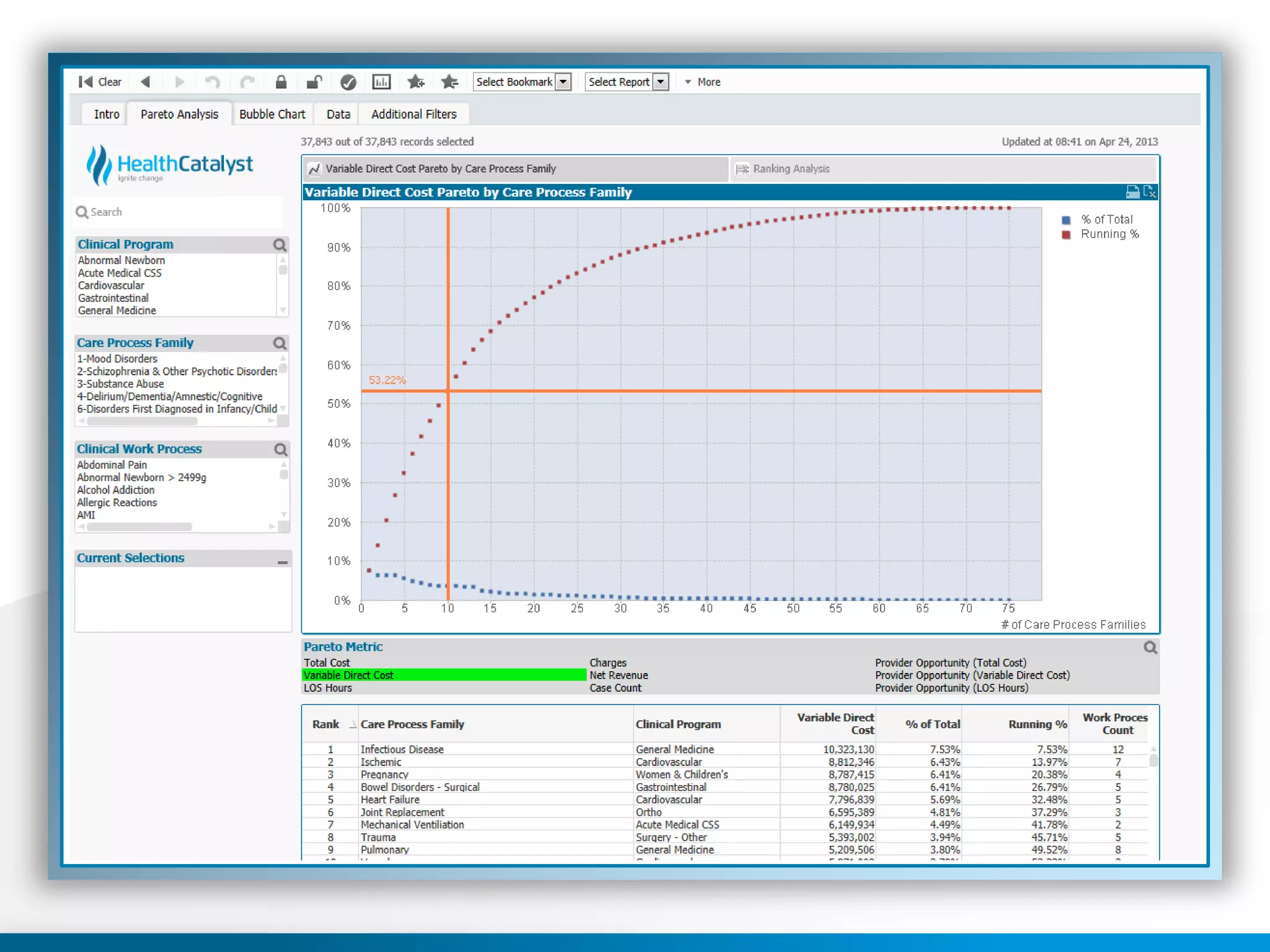This screenshot has width=1270, height=952.
Task: Click the Lock selections padlock icon
Action: coord(281,82)
